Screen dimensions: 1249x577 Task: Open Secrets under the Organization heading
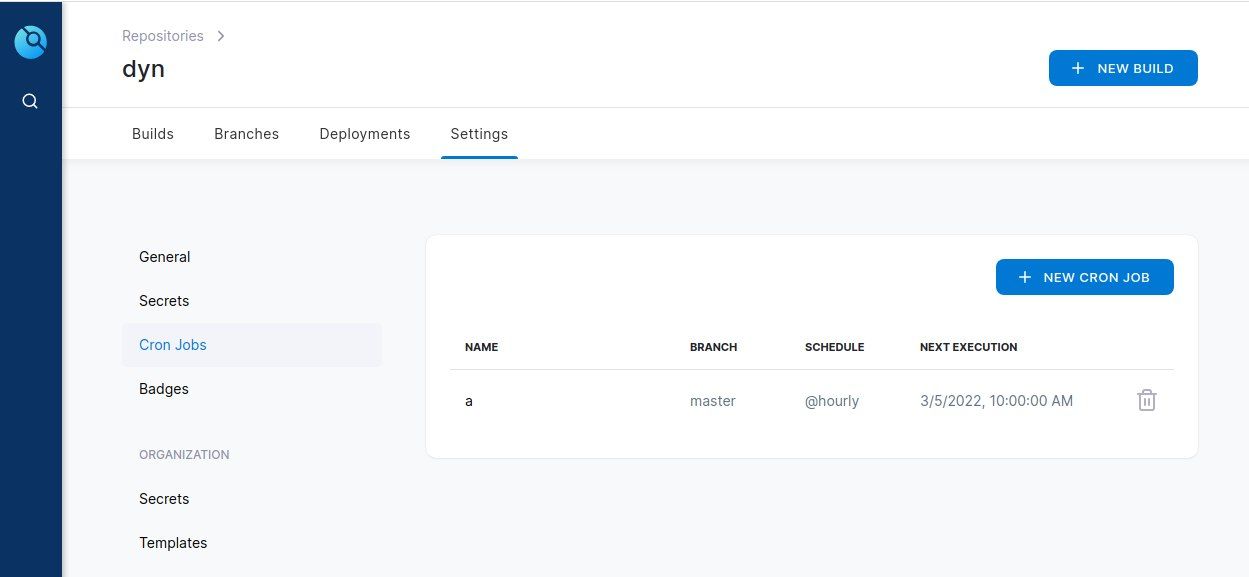point(164,499)
